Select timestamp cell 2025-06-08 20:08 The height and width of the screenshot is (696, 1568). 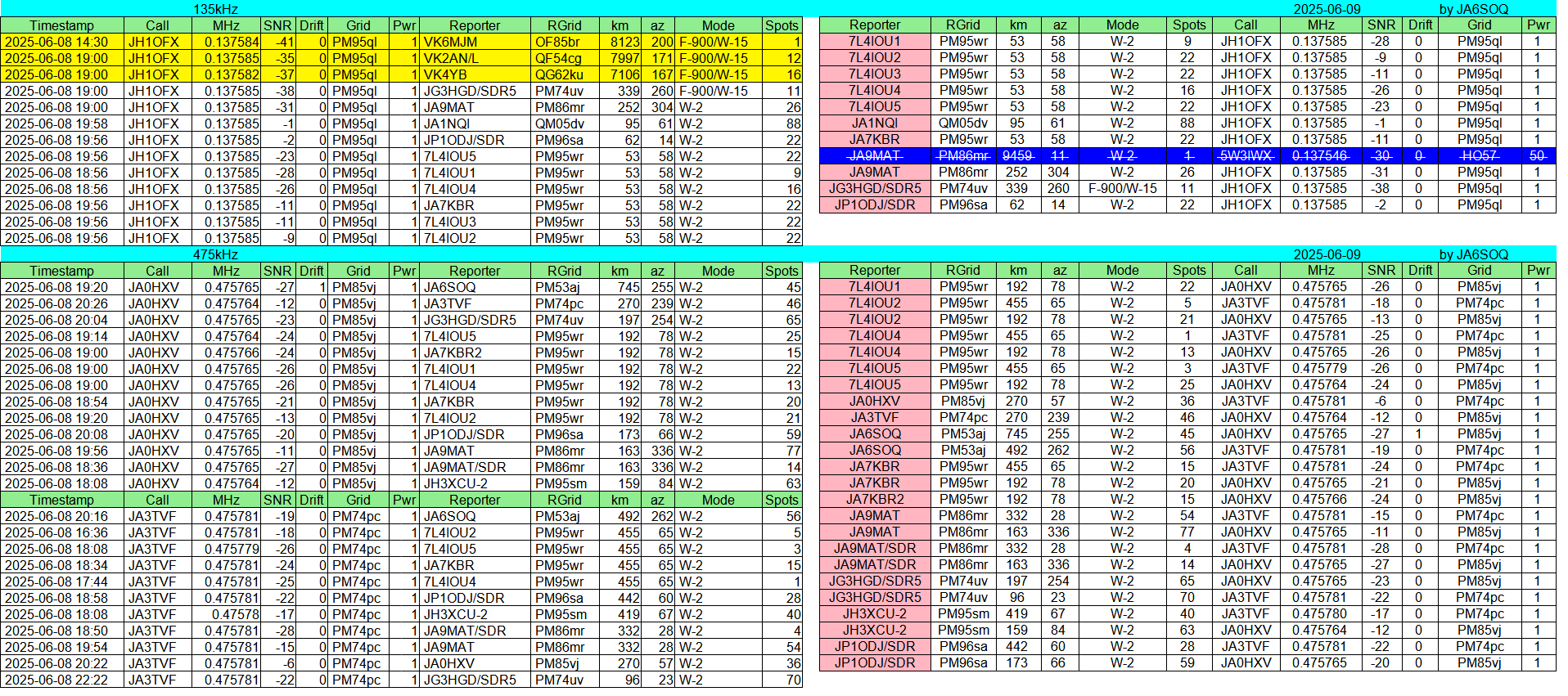coord(62,434)
